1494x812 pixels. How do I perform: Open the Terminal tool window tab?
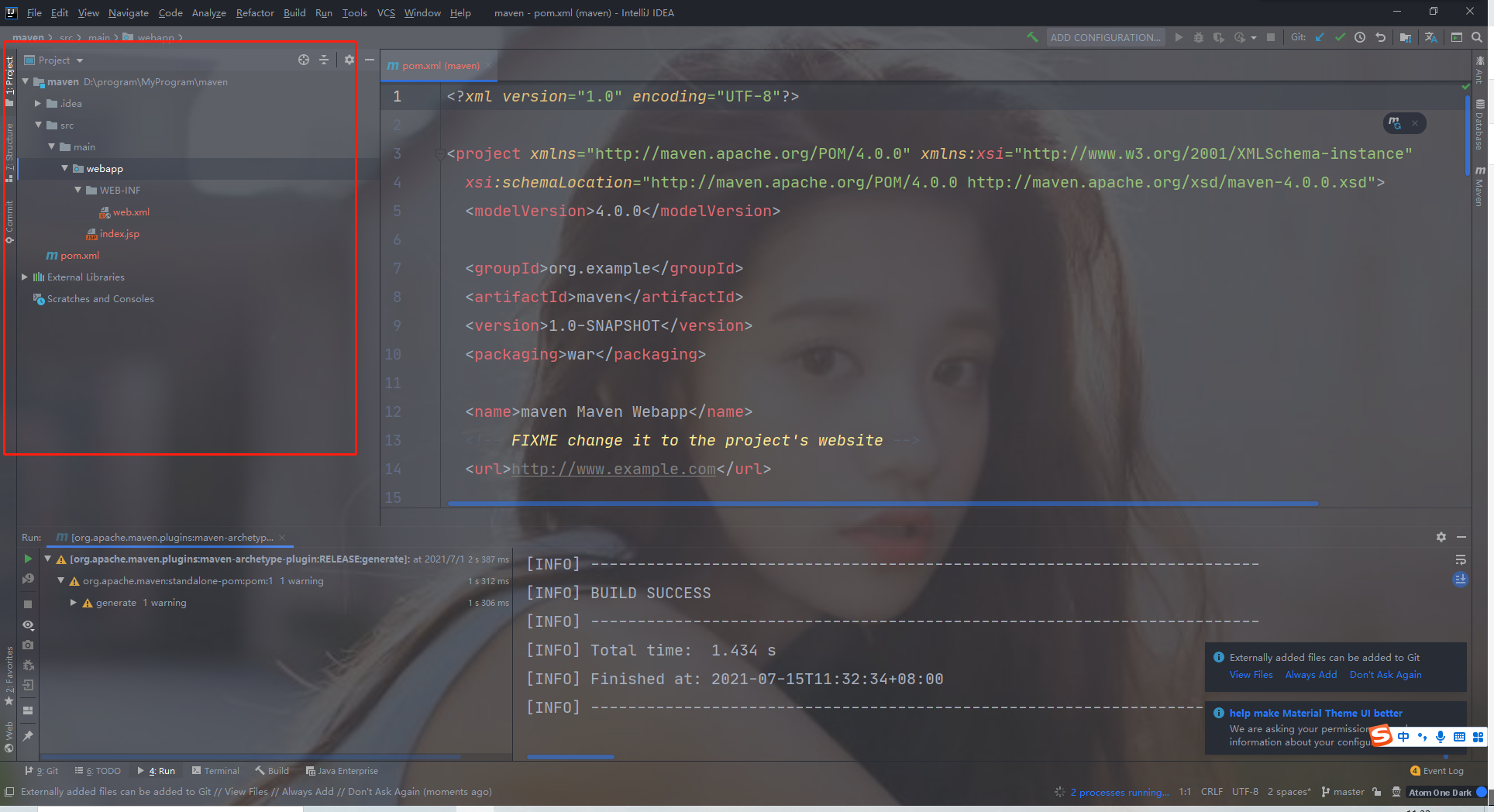coord(215,771)
